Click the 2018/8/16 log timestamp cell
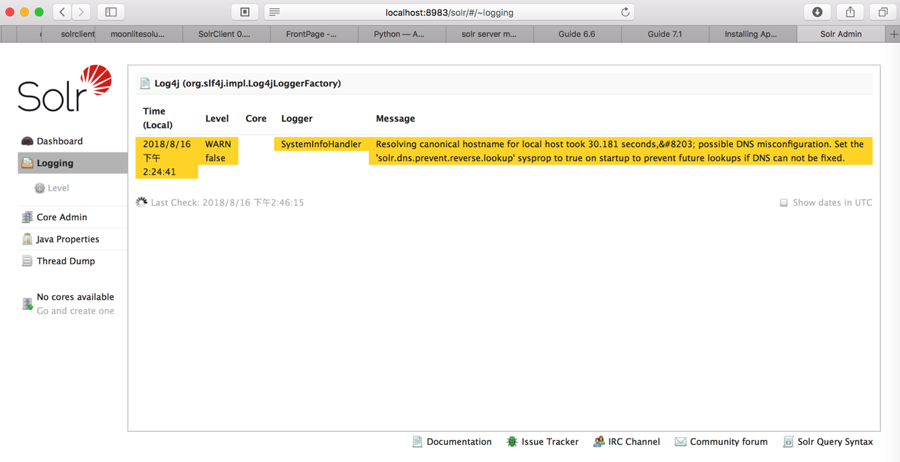The image size is (900, 462). tap(167, 158)
